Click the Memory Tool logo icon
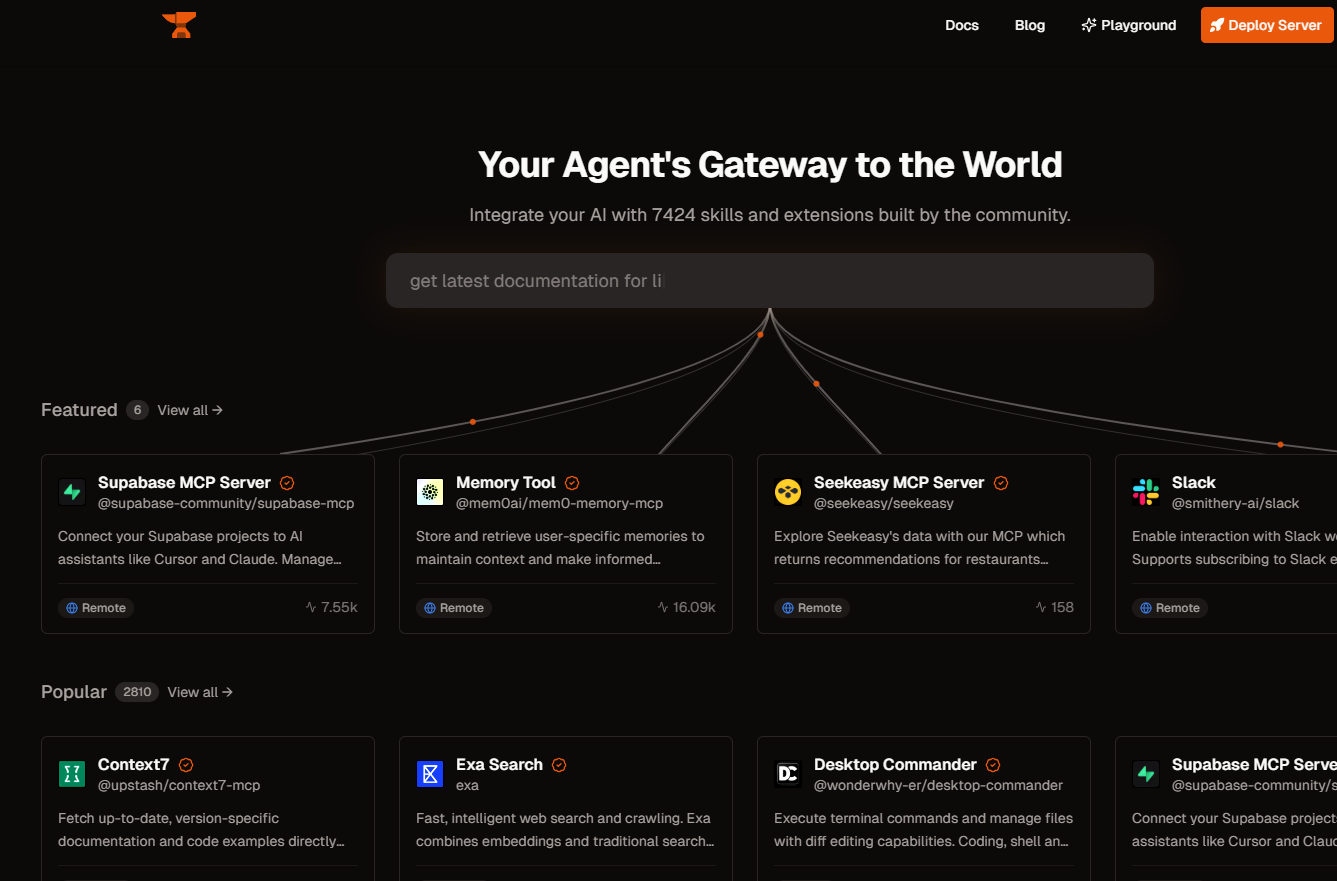The image size is (1337, 881). pos(430,492)
